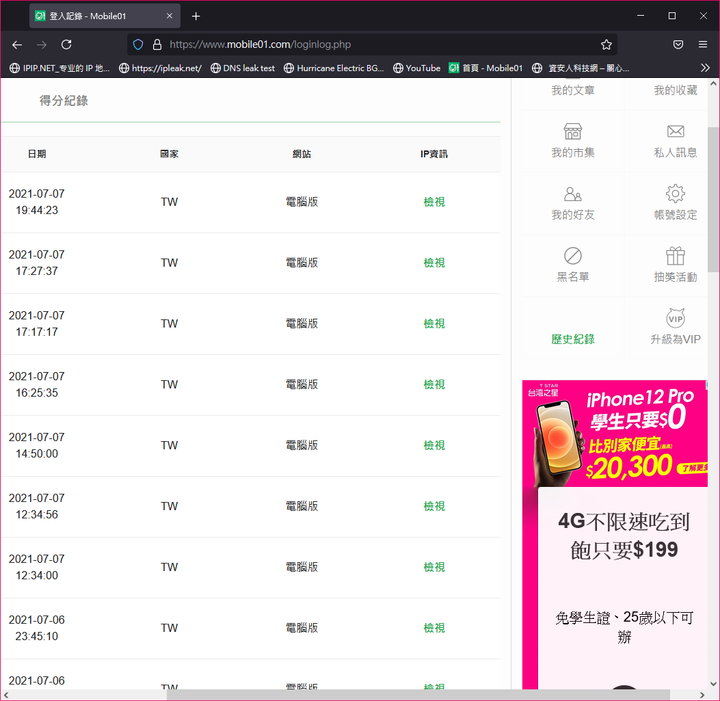Open a new browser tab
Screen dimensions: 720x701
(196, 16)
